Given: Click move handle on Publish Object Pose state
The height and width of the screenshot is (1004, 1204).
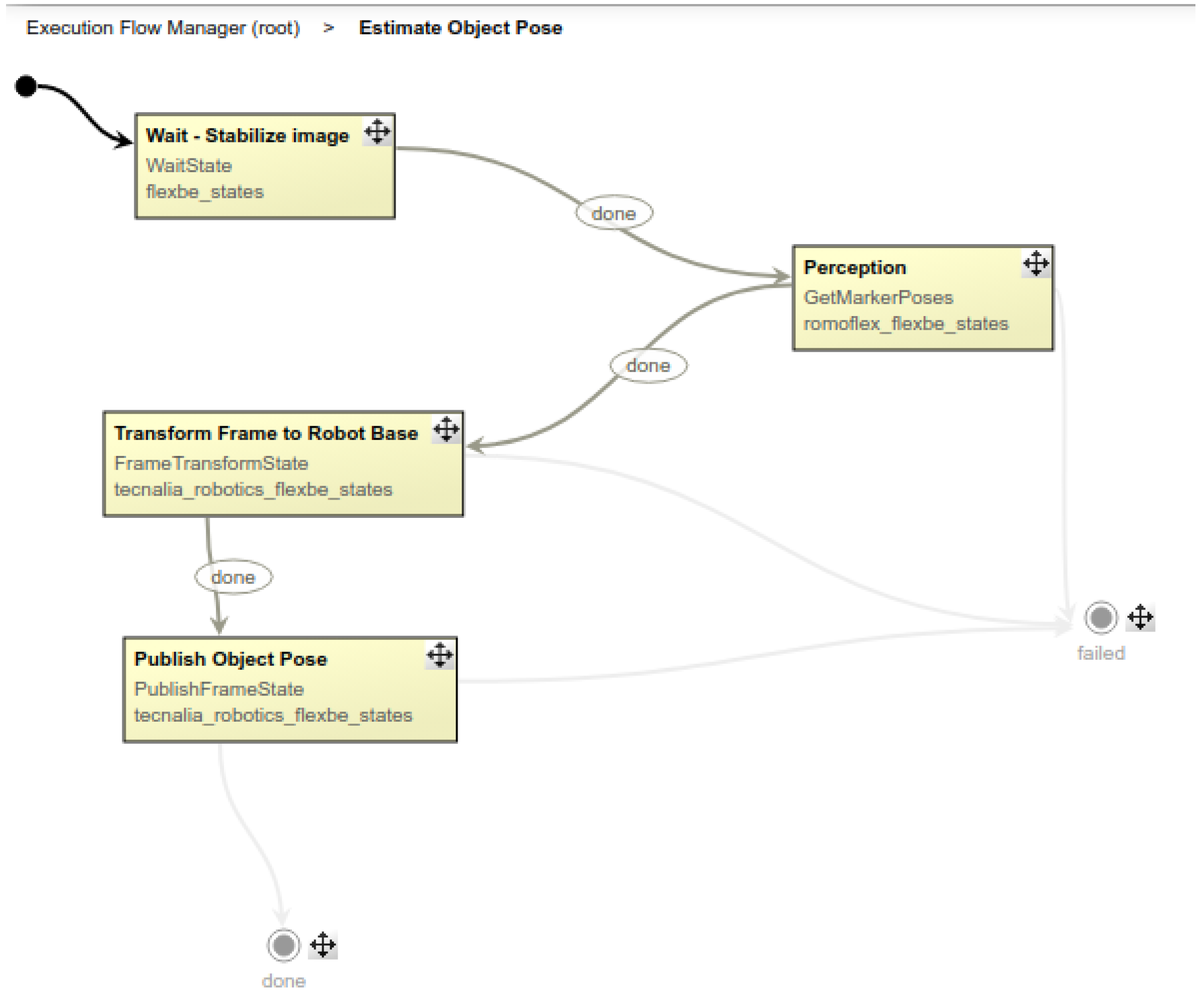Looking at the screenshot, I should point(440,655).
